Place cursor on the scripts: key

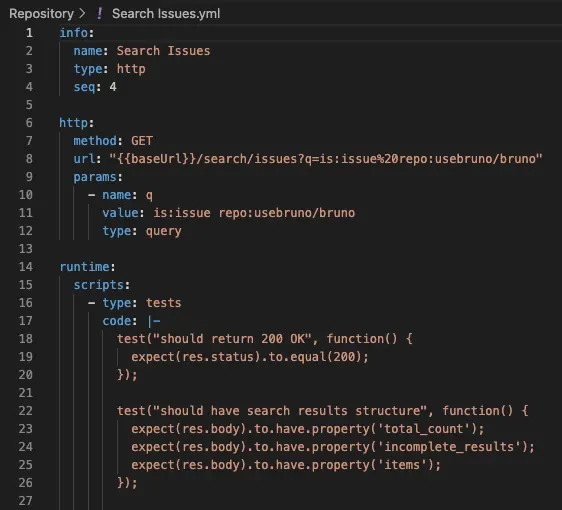101,285
